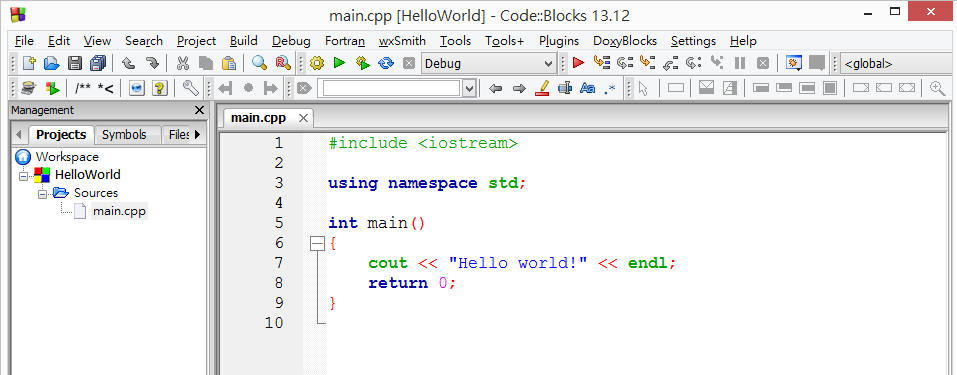Click the HelloWorld project name
Image resolution: width=957 pixels, height=375 pixels.
click(x=88, y=175)
